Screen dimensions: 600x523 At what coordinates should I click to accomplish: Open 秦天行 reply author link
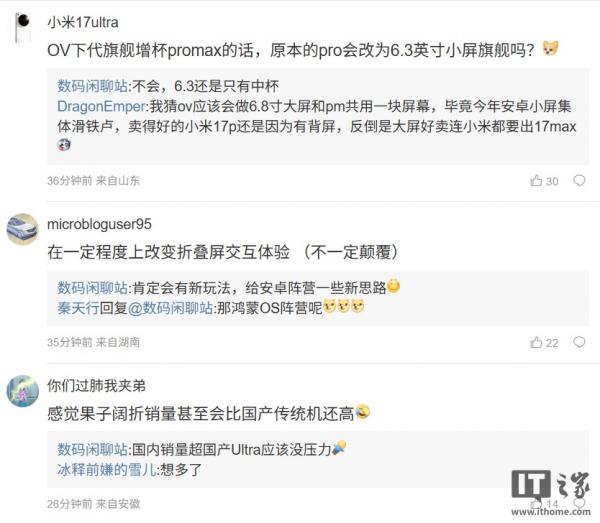coord(78,308)
